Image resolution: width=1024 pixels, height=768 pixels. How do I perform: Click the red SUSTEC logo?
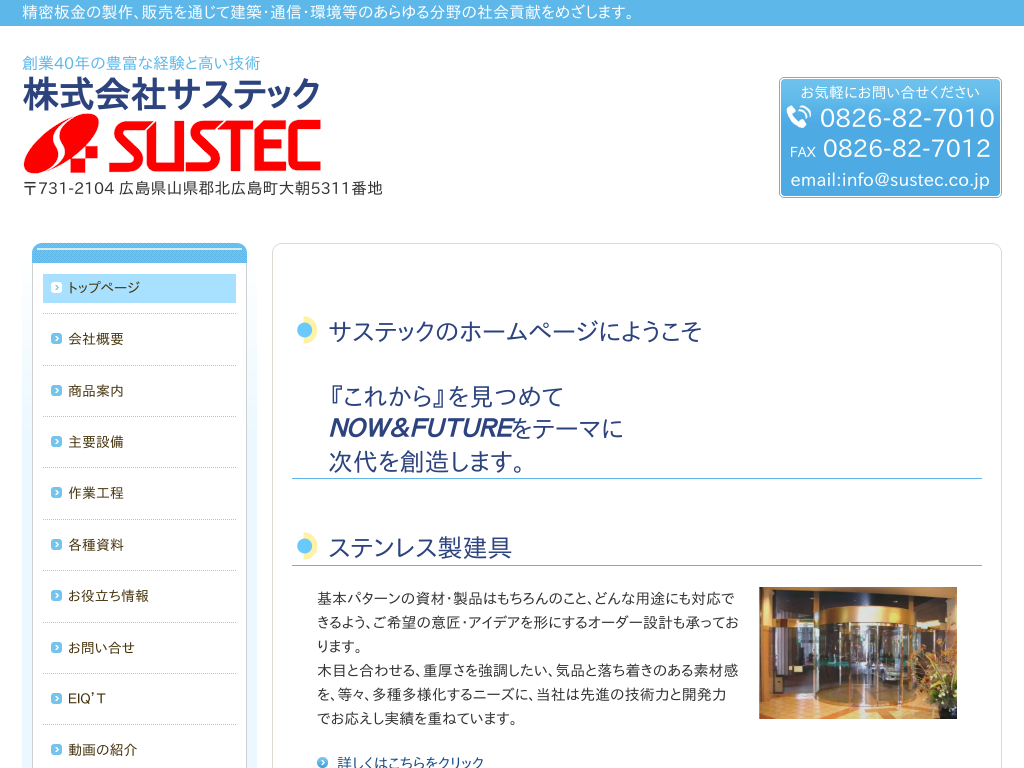[x=172, y=144]
